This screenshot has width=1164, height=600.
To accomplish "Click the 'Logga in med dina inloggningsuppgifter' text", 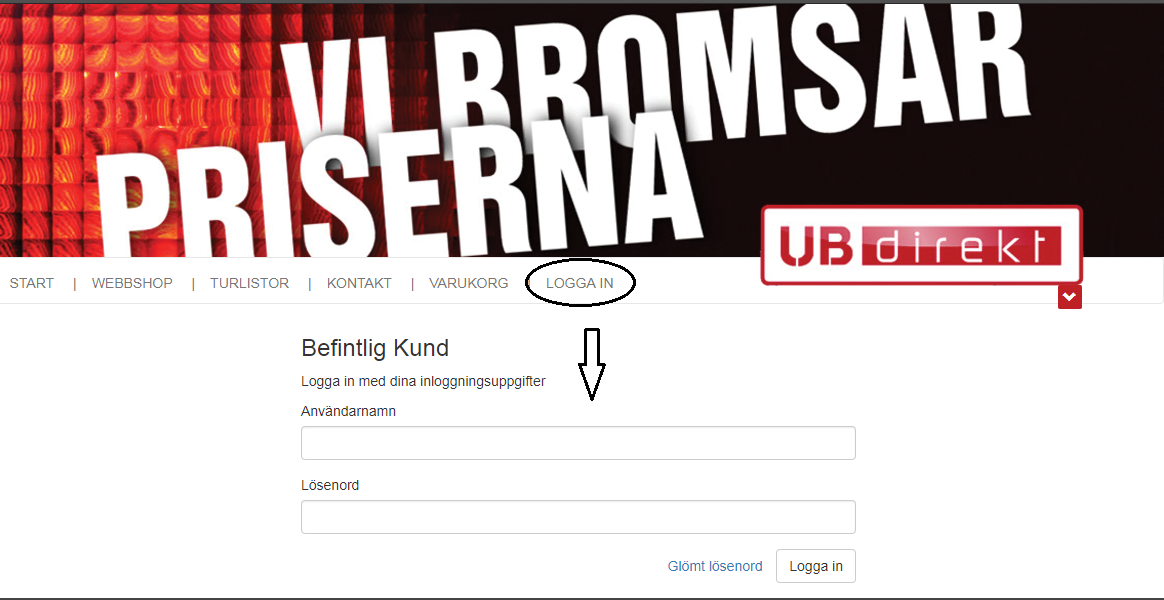I will coord(423,382).
